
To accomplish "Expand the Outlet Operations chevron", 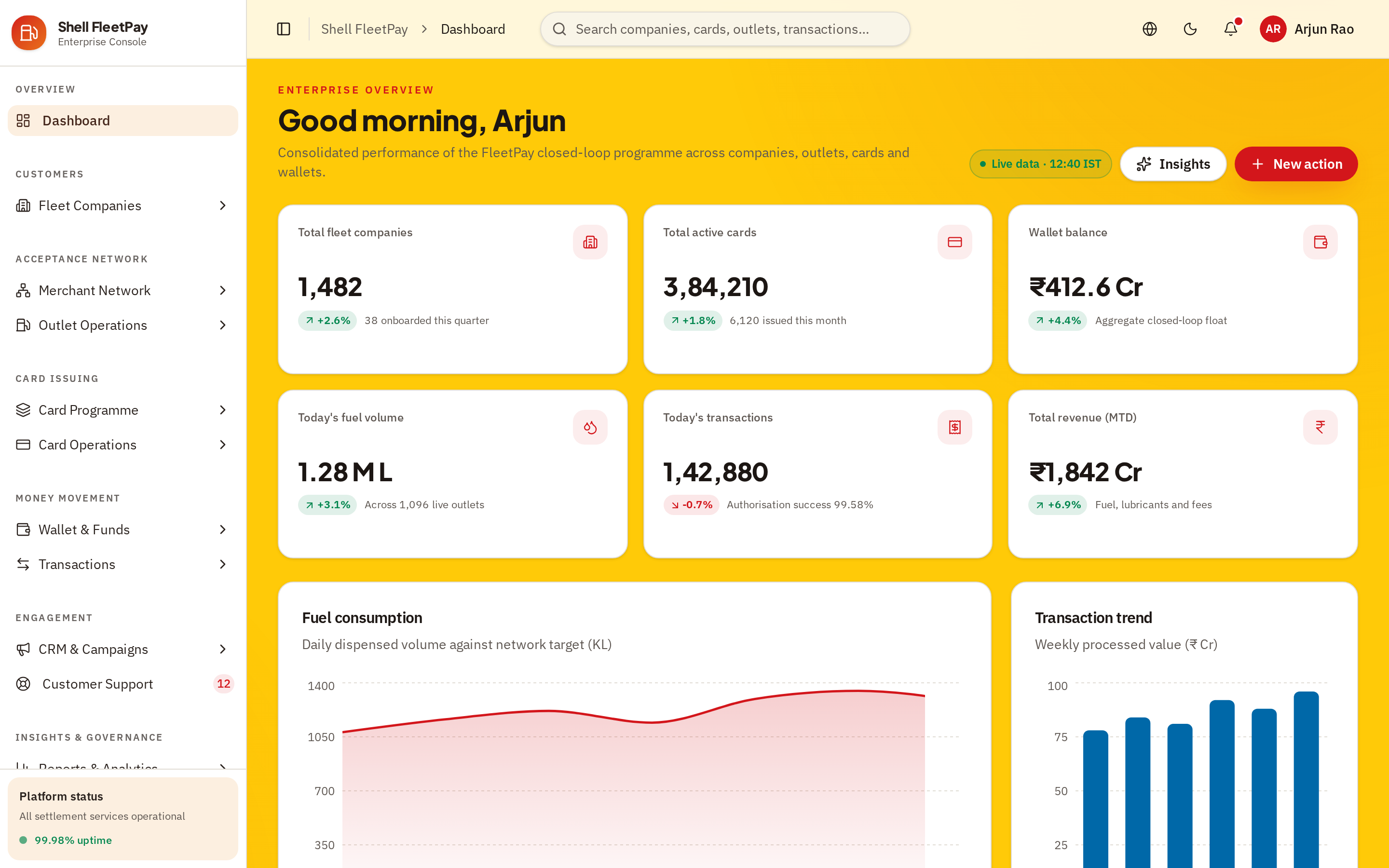I will [x=223, y=325].
